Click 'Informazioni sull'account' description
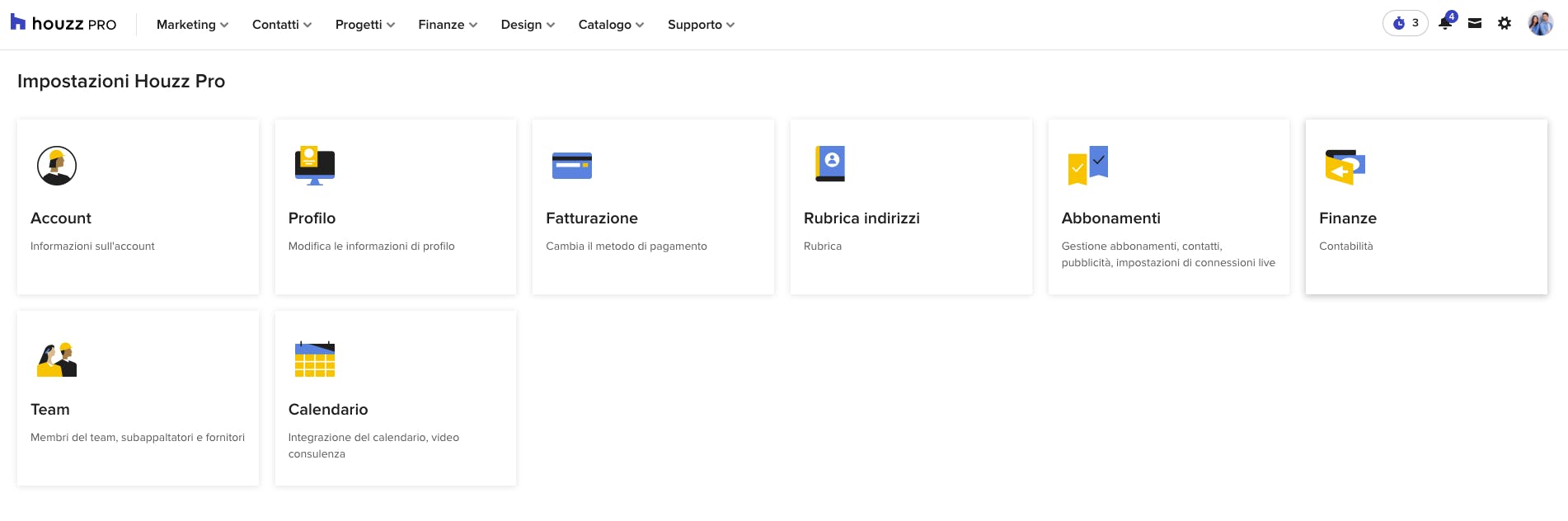 (x=92, y=246)
